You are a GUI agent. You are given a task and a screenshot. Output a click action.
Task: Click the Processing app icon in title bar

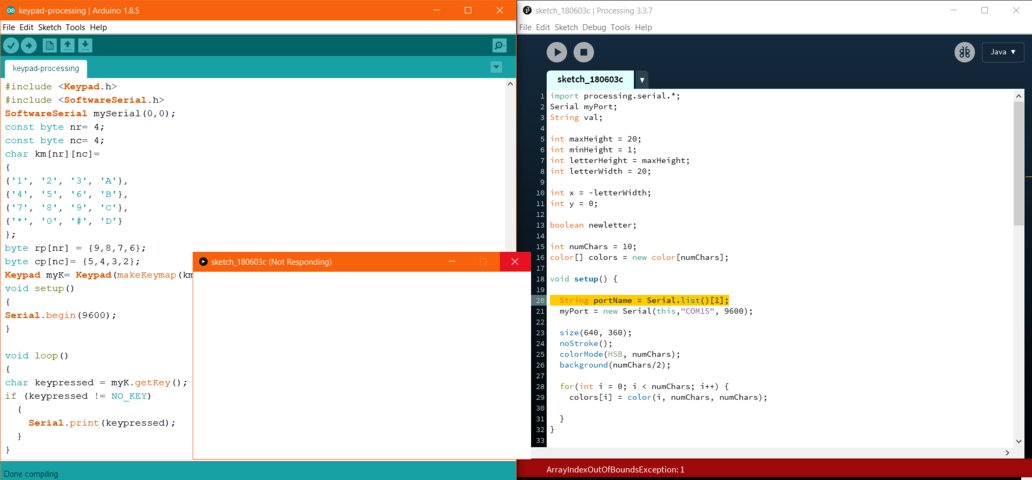coord(527,11)
